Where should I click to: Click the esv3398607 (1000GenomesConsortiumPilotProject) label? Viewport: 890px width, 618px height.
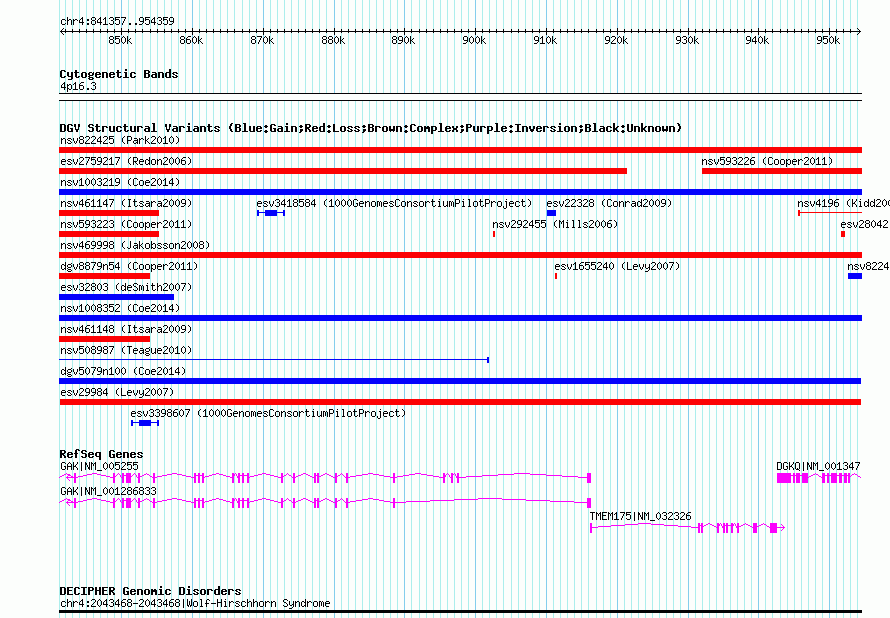coord(268,413)
